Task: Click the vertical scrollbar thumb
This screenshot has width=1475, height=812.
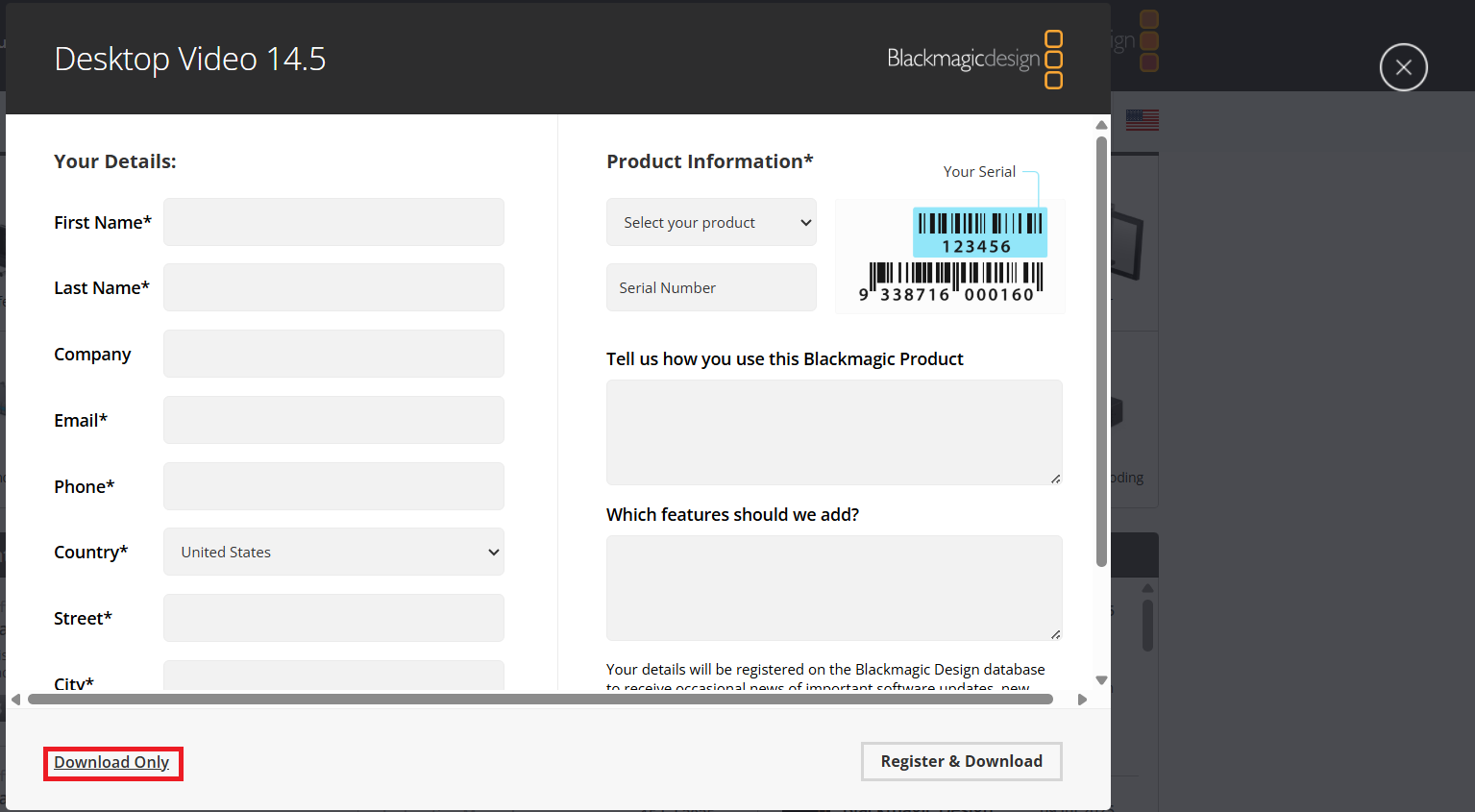Action: (1099, 346)
